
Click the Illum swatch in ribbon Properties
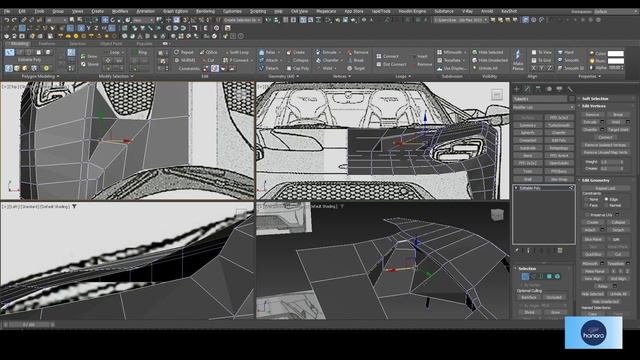click(x=616, y=61)
